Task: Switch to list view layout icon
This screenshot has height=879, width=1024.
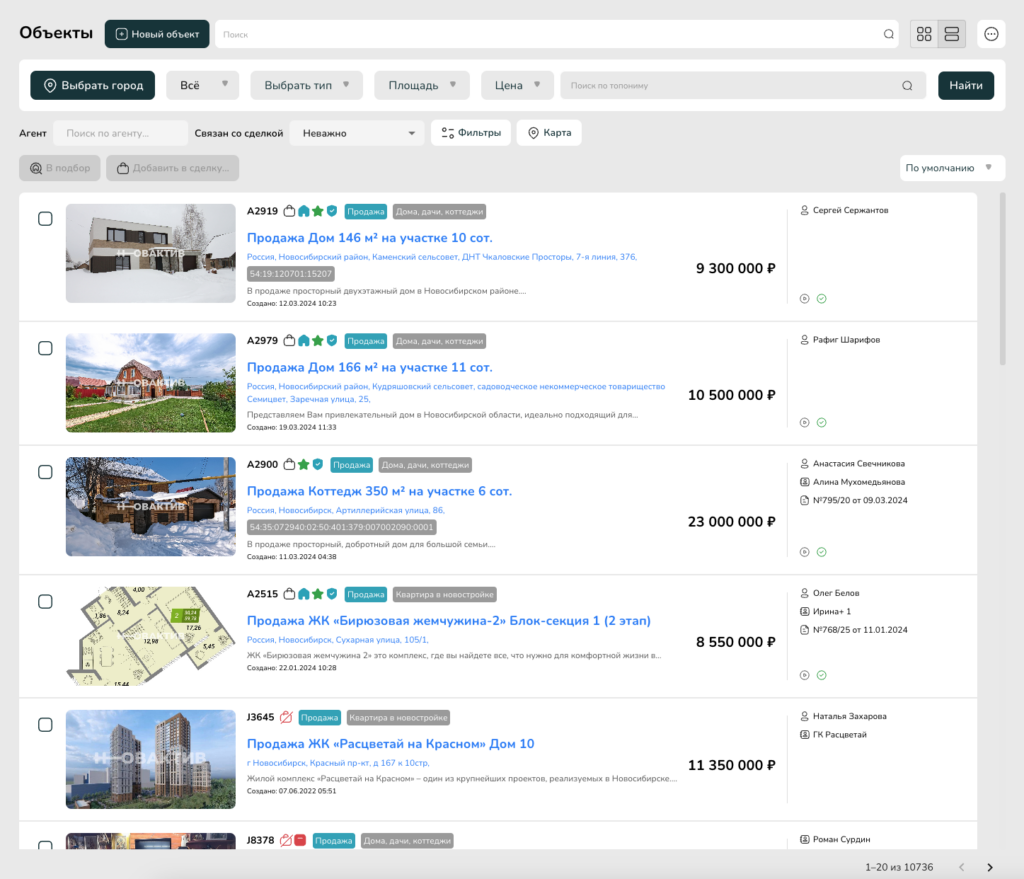Action: (952, 34)
